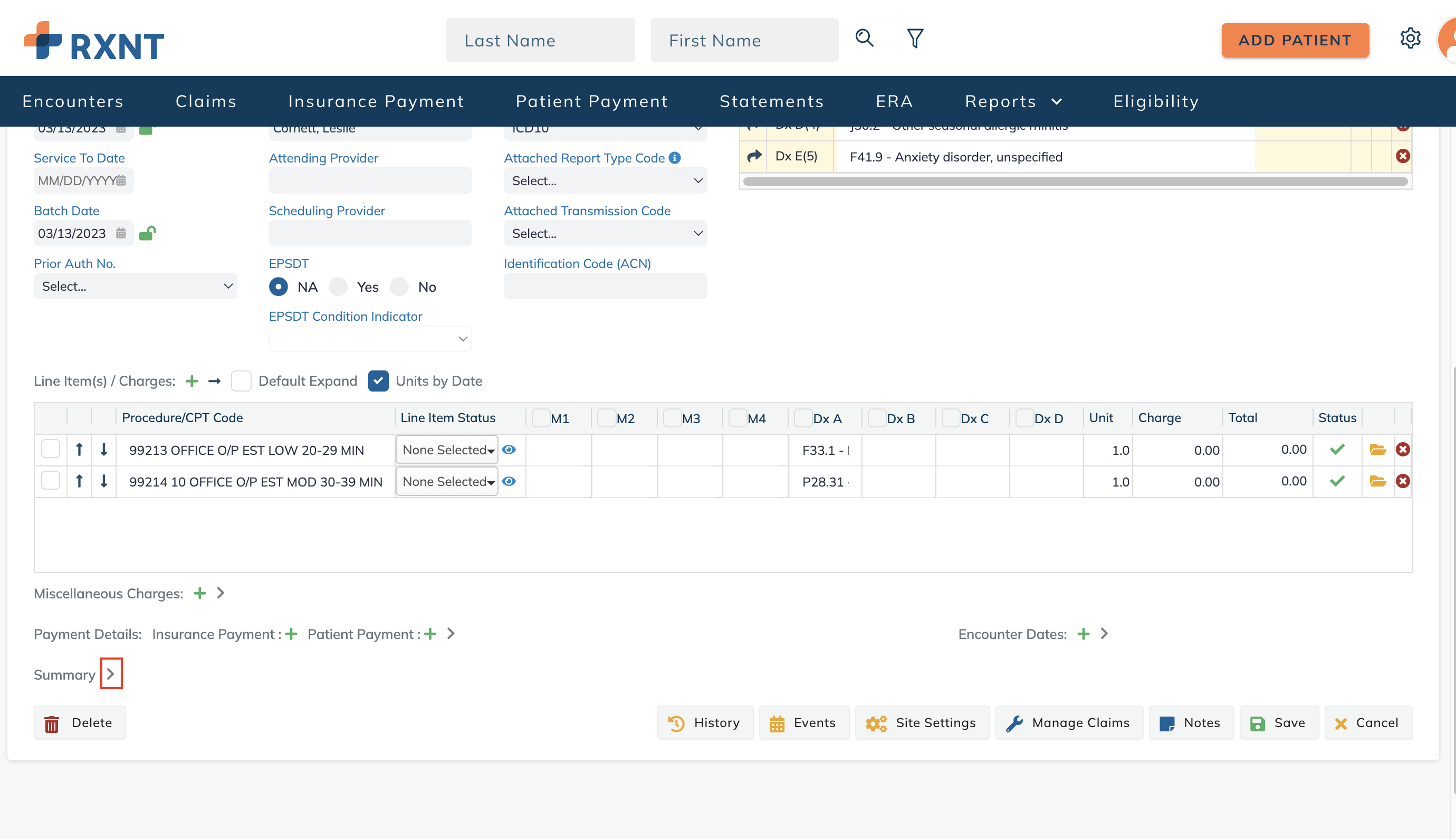
Task: Open Attached Report Type Code dropdown
Action: click(605, 181)
